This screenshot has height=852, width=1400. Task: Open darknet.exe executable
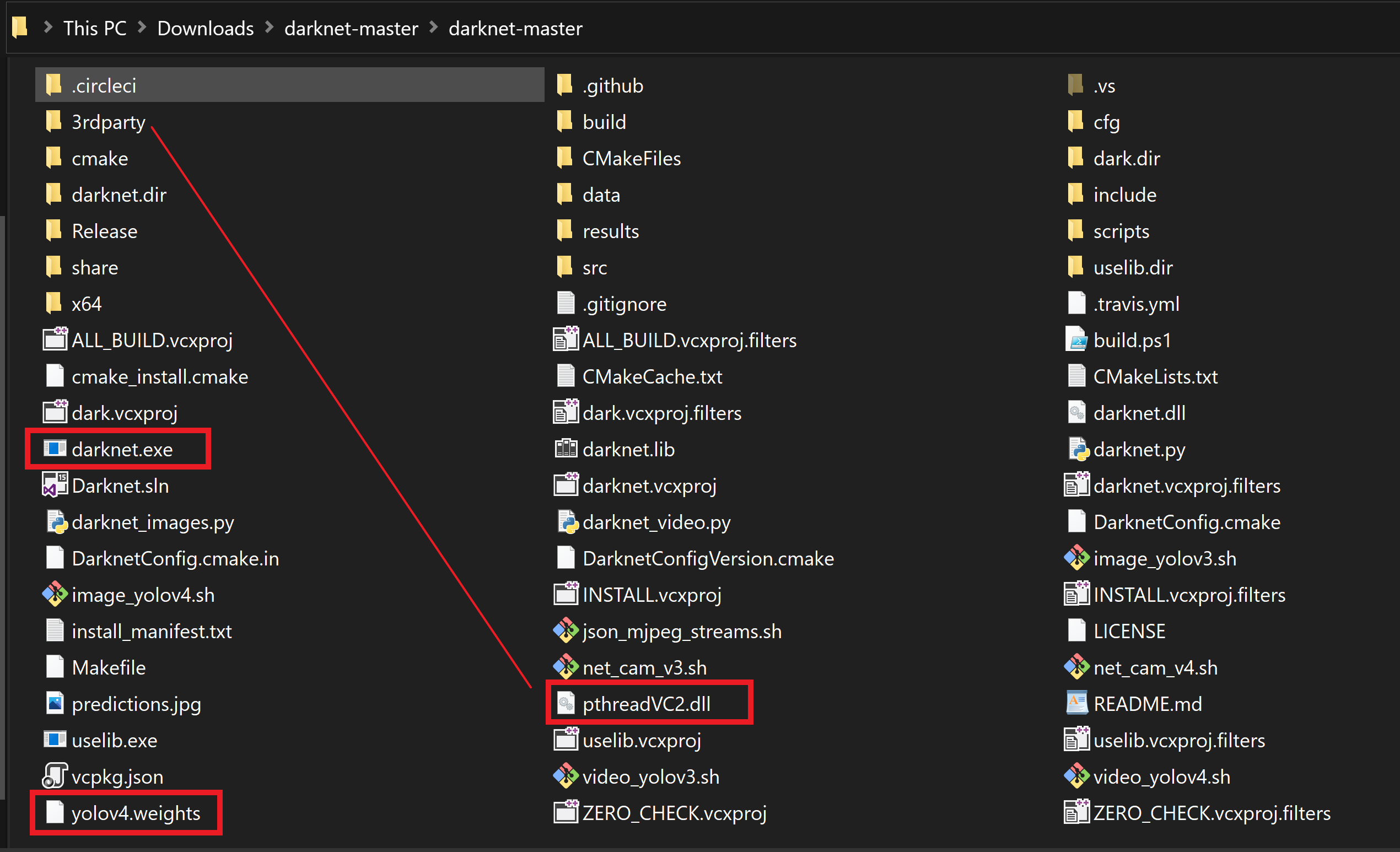tap(122, 449)
